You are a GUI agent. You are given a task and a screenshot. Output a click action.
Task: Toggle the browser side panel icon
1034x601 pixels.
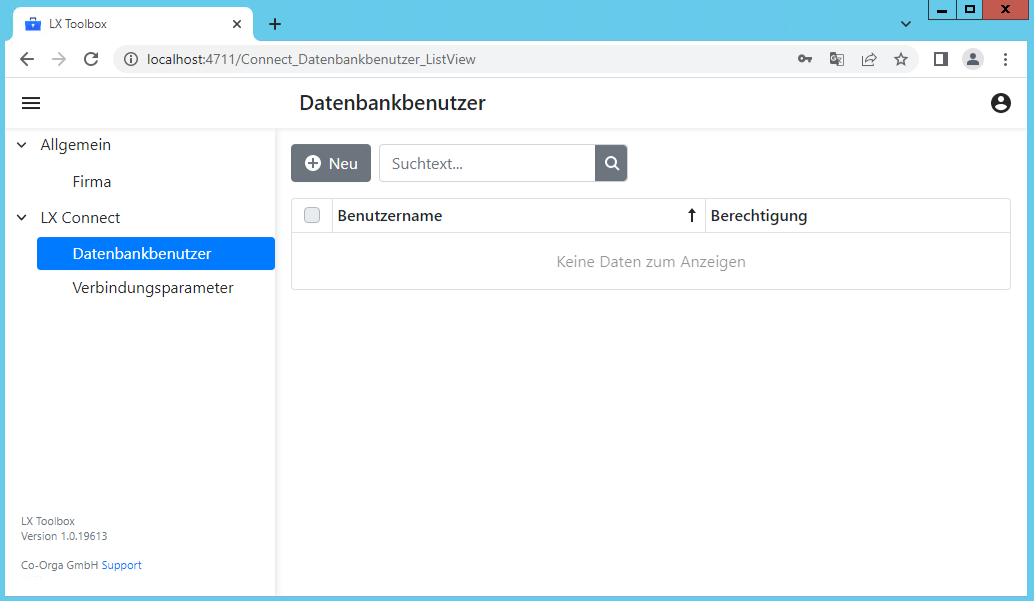(x=940, y=59)
